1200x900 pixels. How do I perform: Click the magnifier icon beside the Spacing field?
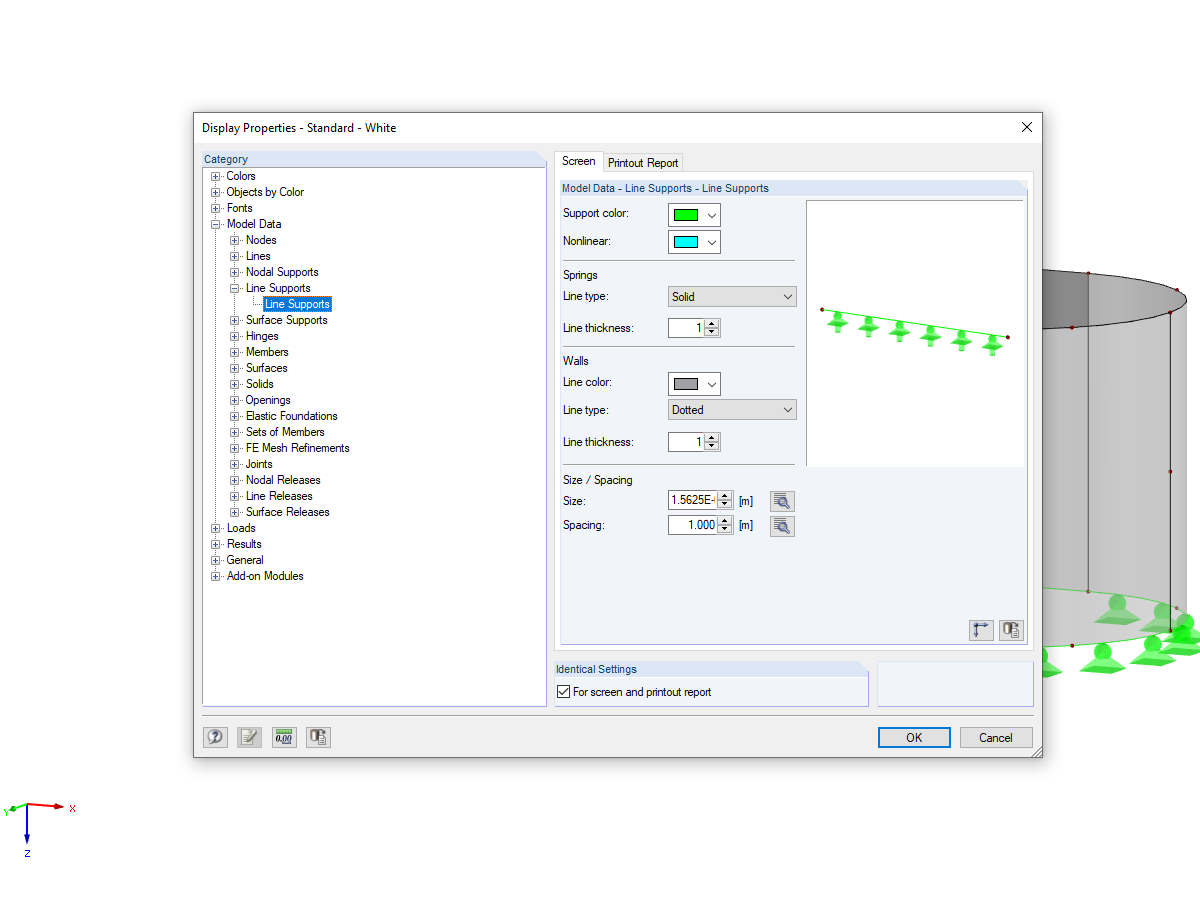click(782, 525)
